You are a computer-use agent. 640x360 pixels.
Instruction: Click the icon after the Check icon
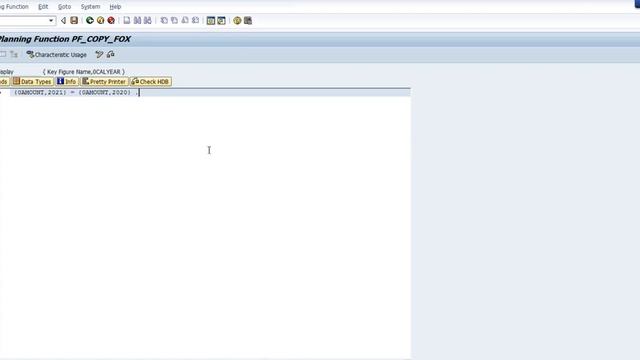pyautogui.click(x=110, y=54)
